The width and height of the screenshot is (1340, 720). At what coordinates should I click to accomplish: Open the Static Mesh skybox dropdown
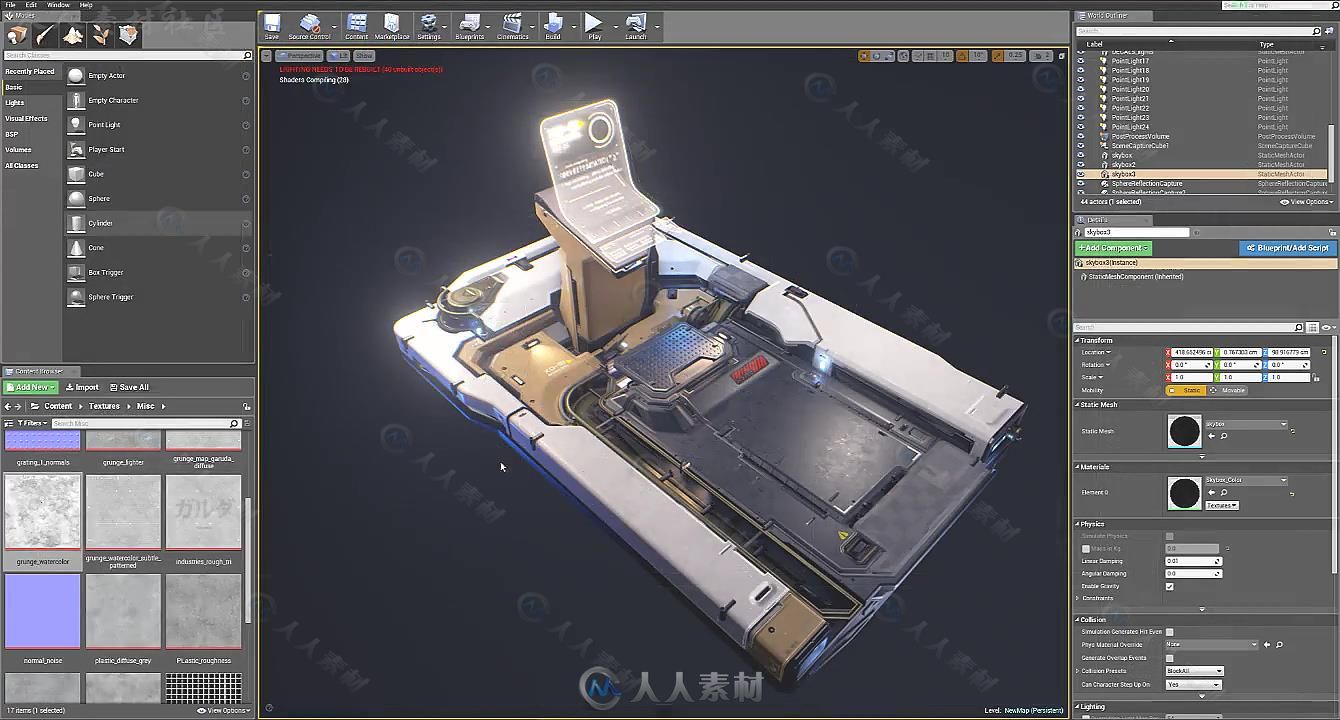click(x=1246, y=424)
